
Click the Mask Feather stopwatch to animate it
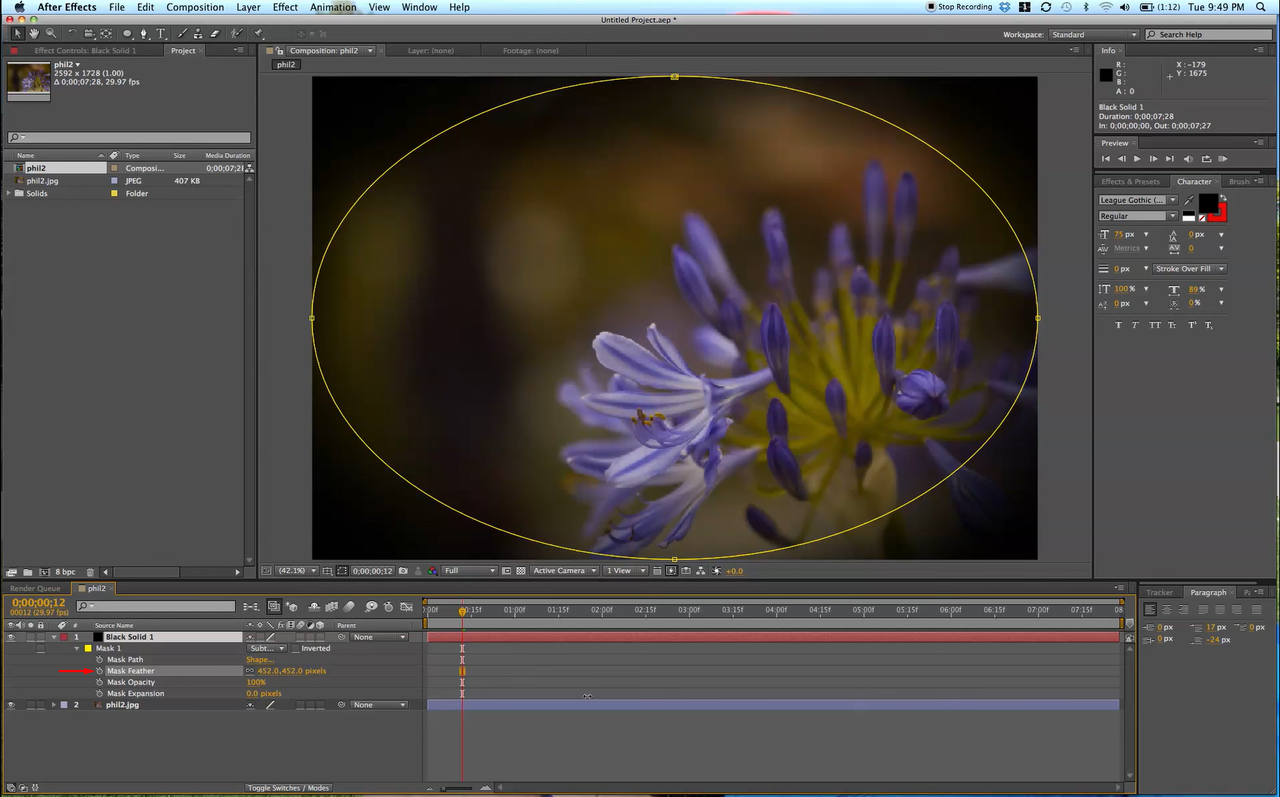pyautogui.click(x=99, y=670)
